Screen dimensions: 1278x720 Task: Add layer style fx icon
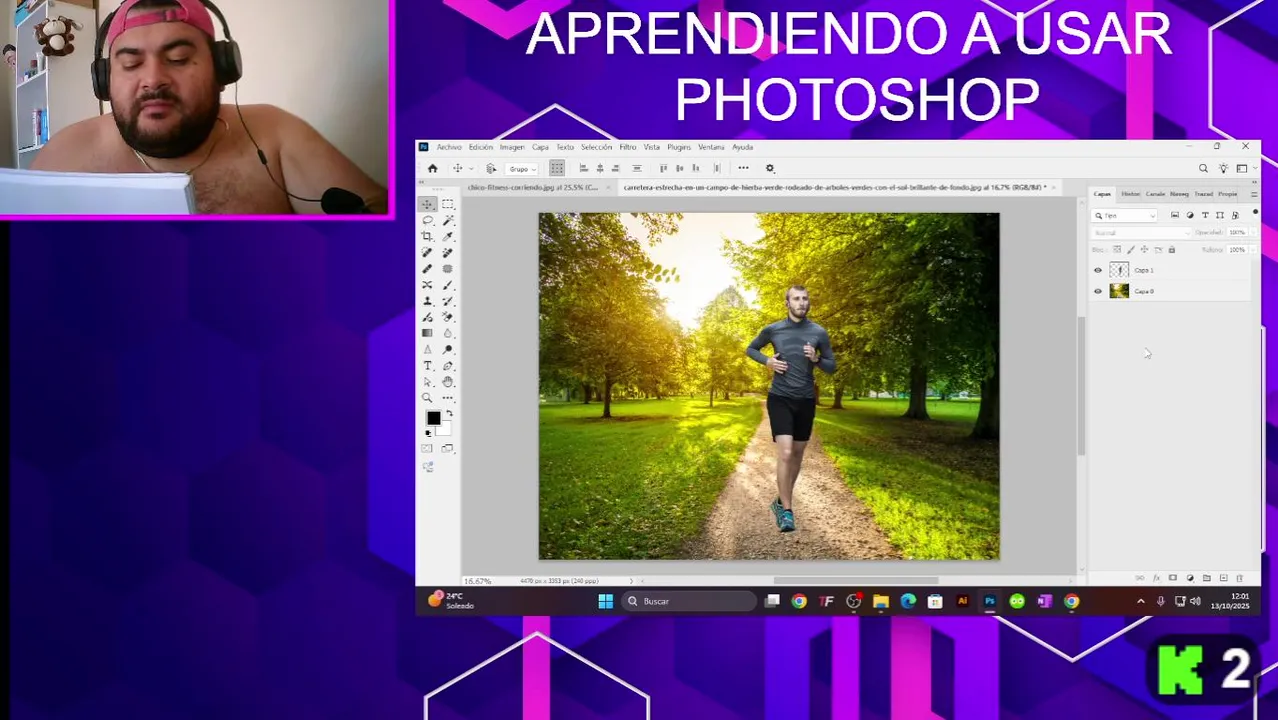(x=1156, y=578)
